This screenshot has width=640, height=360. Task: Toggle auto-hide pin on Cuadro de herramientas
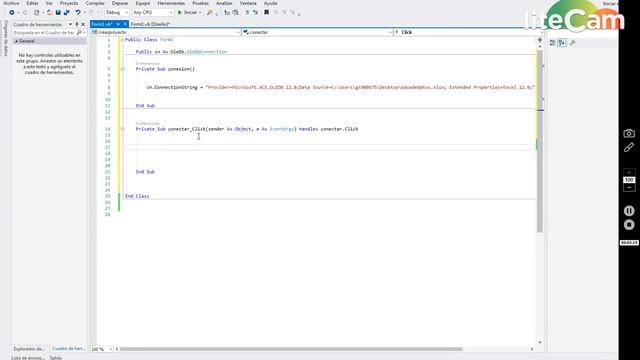(x=76, y=24)
